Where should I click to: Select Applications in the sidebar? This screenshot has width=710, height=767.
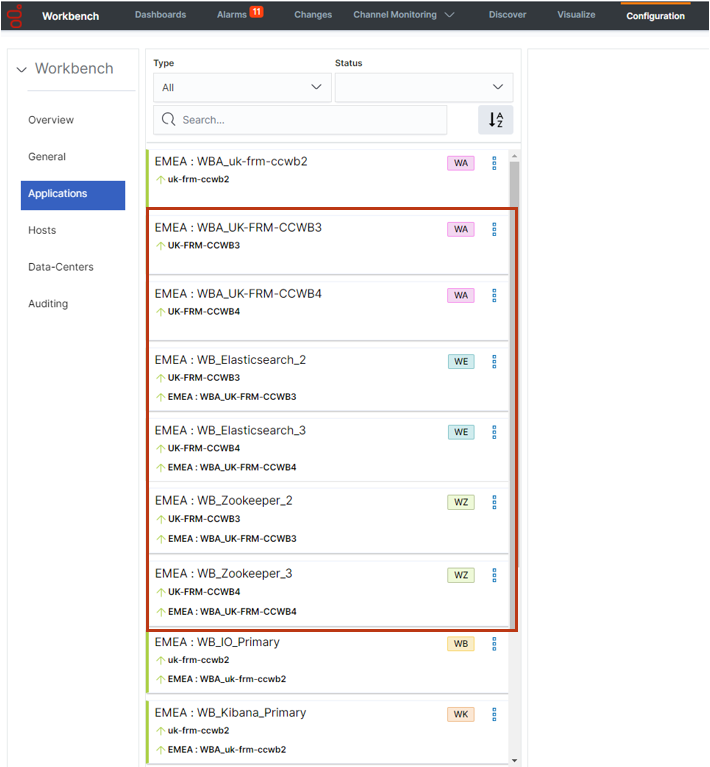coord(73,195)
